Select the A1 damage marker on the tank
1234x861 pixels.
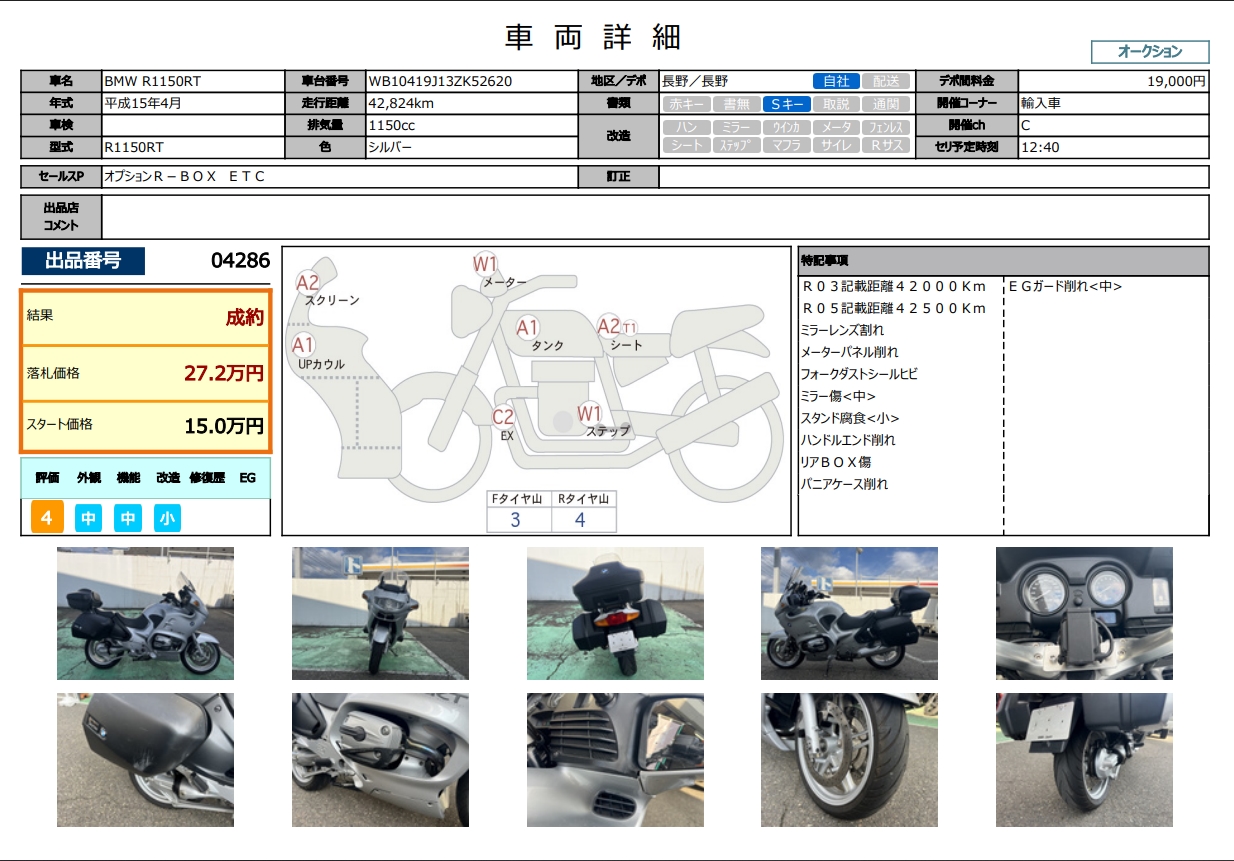528,327
